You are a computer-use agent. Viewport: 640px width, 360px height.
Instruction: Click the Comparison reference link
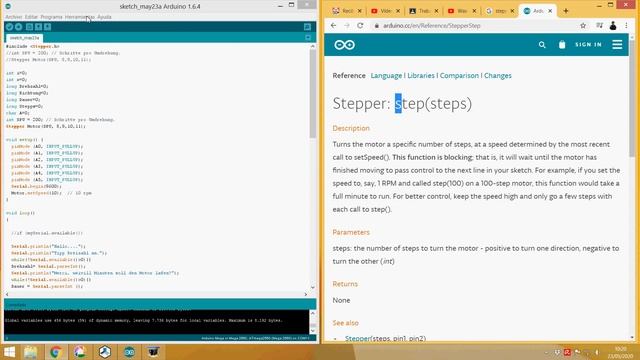click(459, 76)
